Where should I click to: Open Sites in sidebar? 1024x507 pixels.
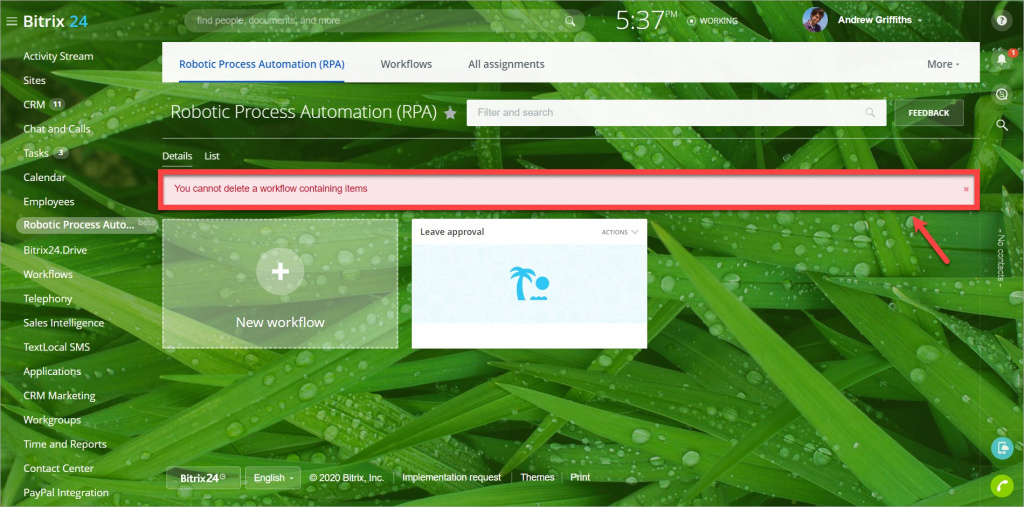coord(35,80)
